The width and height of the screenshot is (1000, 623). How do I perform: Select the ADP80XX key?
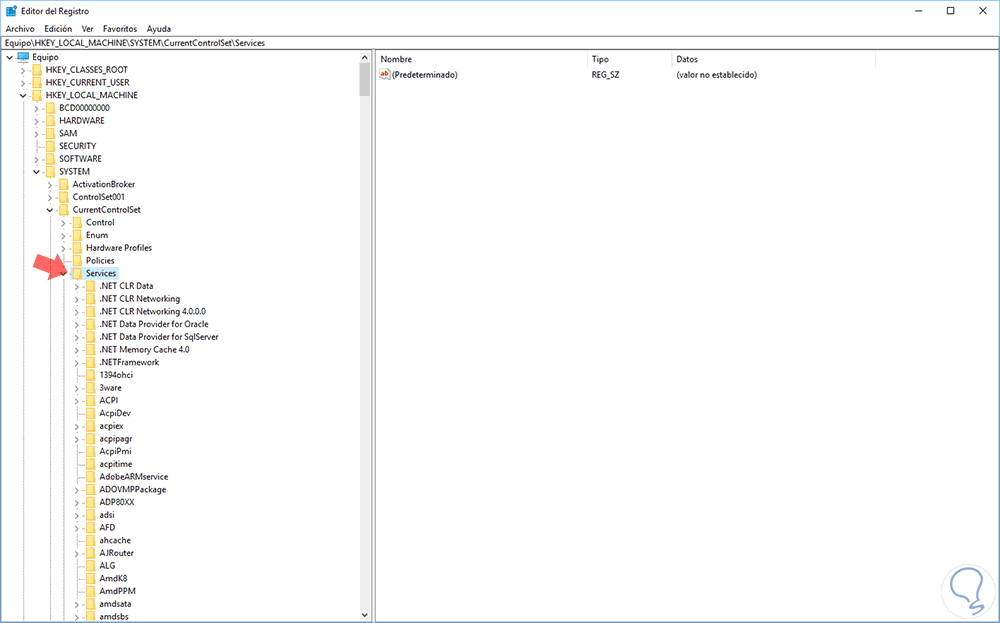tap(117, 502)
